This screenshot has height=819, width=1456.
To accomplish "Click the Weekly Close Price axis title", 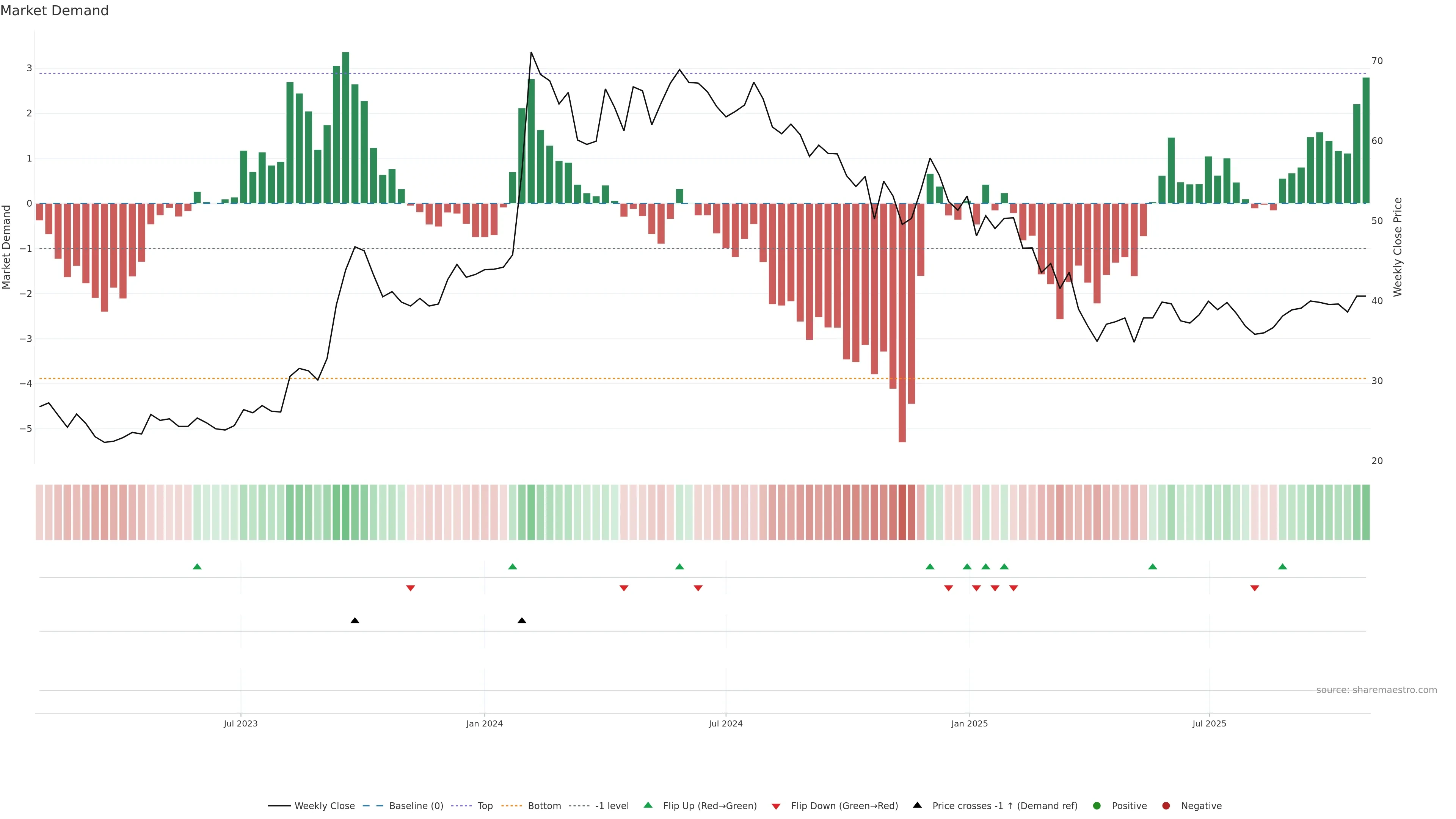I will (1398, 247).
